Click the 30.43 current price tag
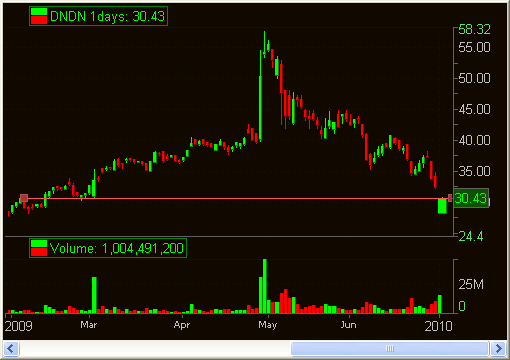 tap(471, 198)
